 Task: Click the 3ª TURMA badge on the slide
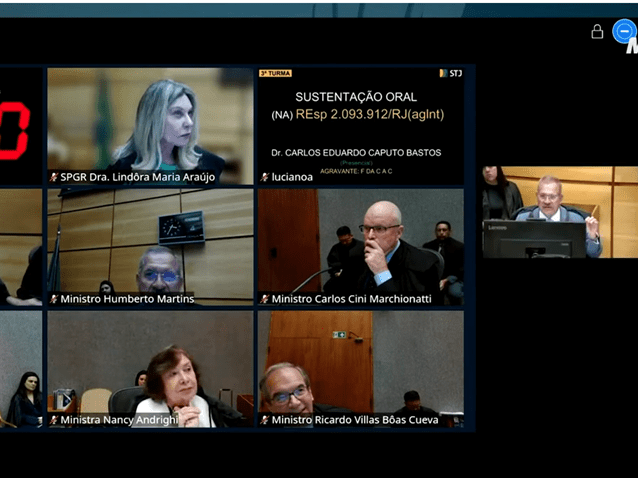276,73
